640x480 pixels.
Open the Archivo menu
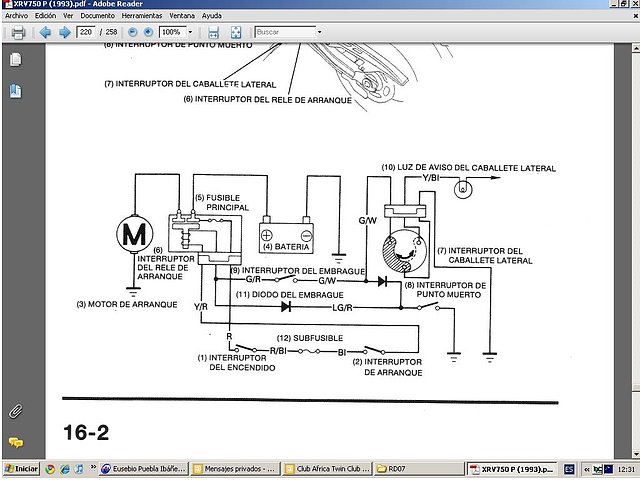tap(16, 16)
